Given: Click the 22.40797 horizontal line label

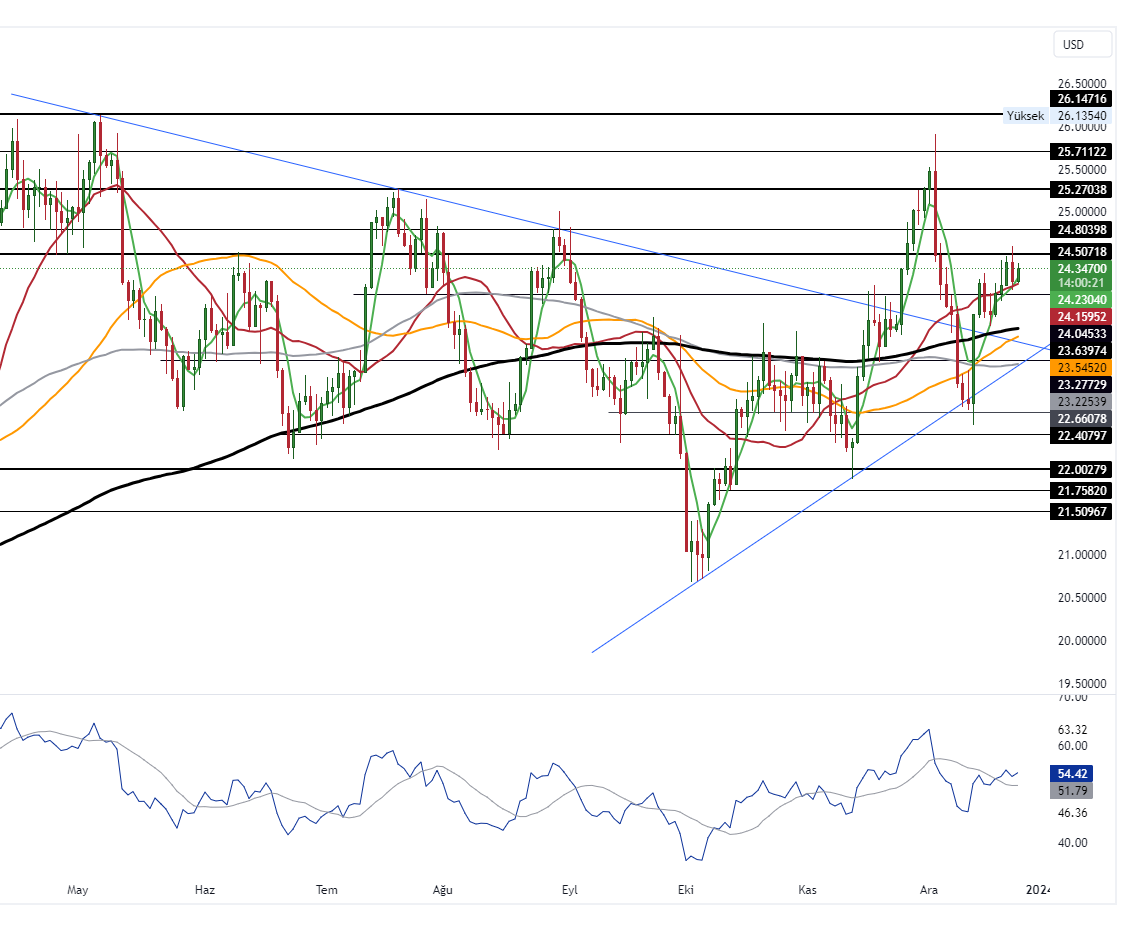Looking at the screenshot, I should [x=1081, y=436].
